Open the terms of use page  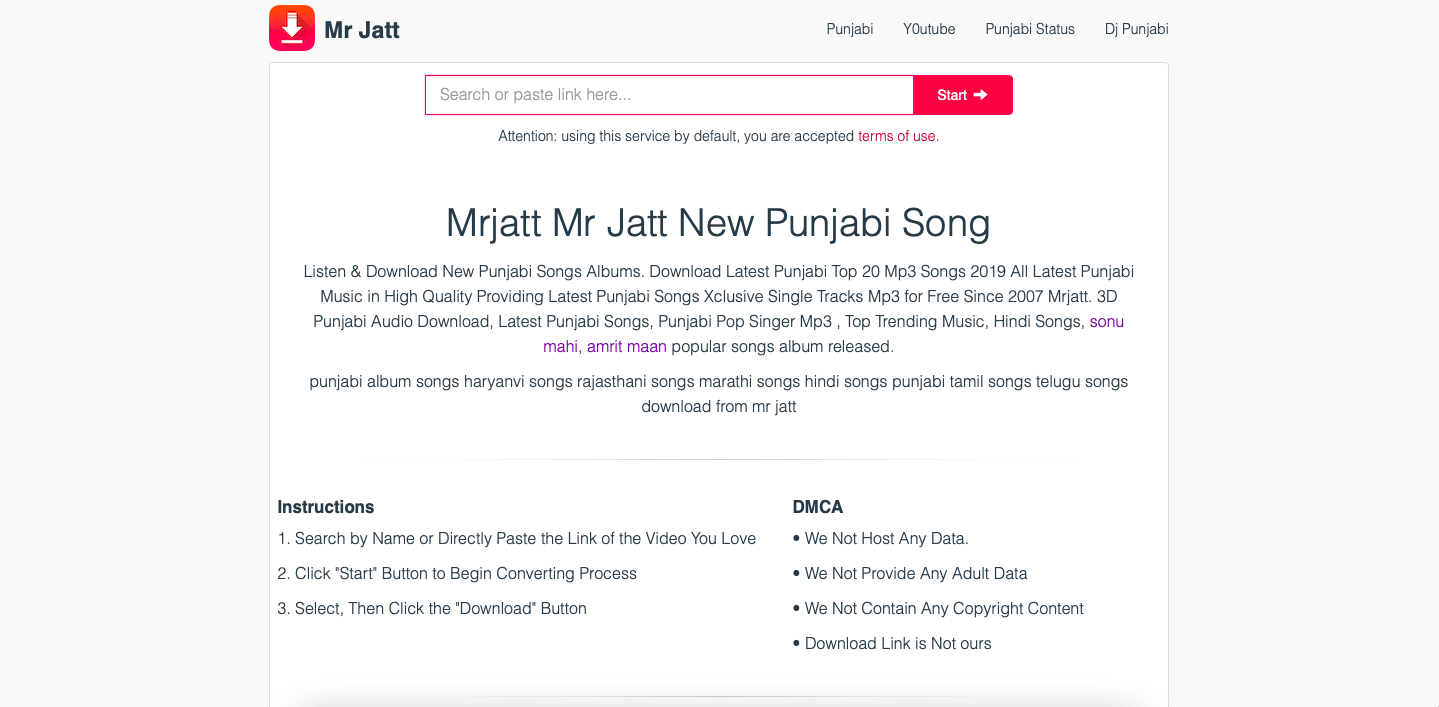tap(896, 136)
